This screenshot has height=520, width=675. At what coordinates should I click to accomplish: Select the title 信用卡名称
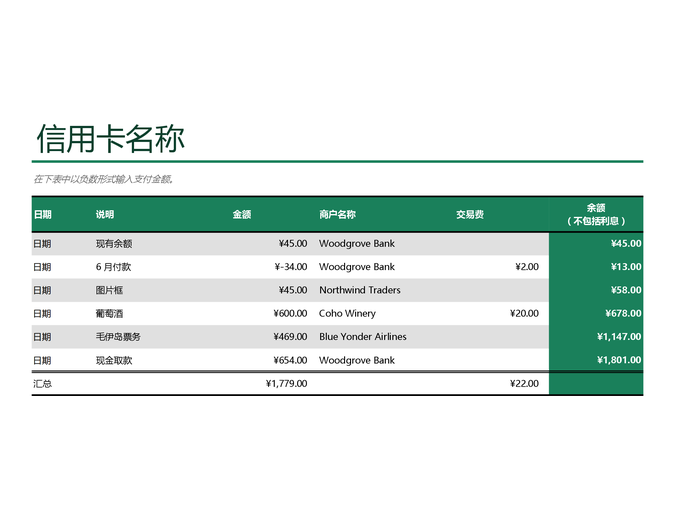pos(111,139)
